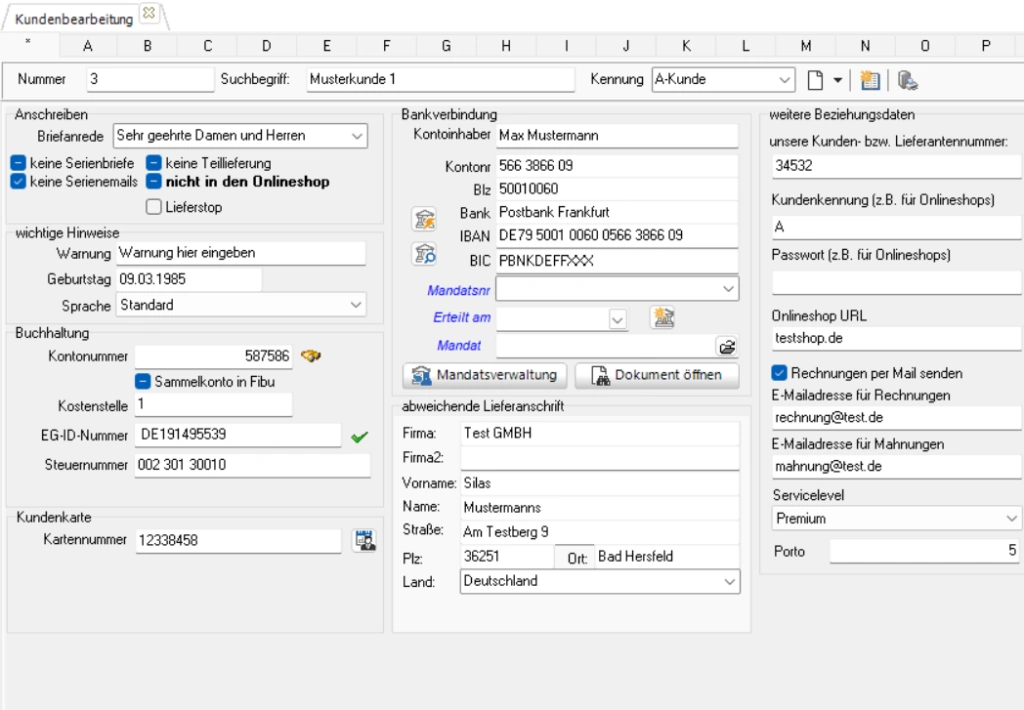The image size is (1024, 710).
Task: Click the bank search icon beside BIC field
Action: (x=424, y=253)
